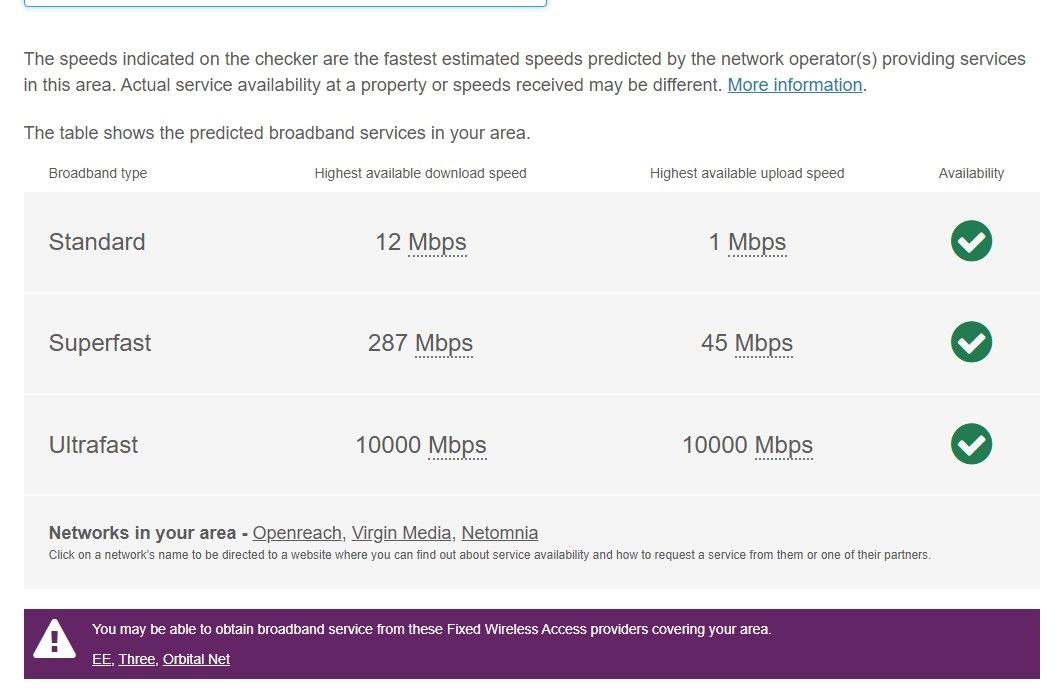Open the Three provider link
This screenshot has height=694, width=1062.
(137, 659)
